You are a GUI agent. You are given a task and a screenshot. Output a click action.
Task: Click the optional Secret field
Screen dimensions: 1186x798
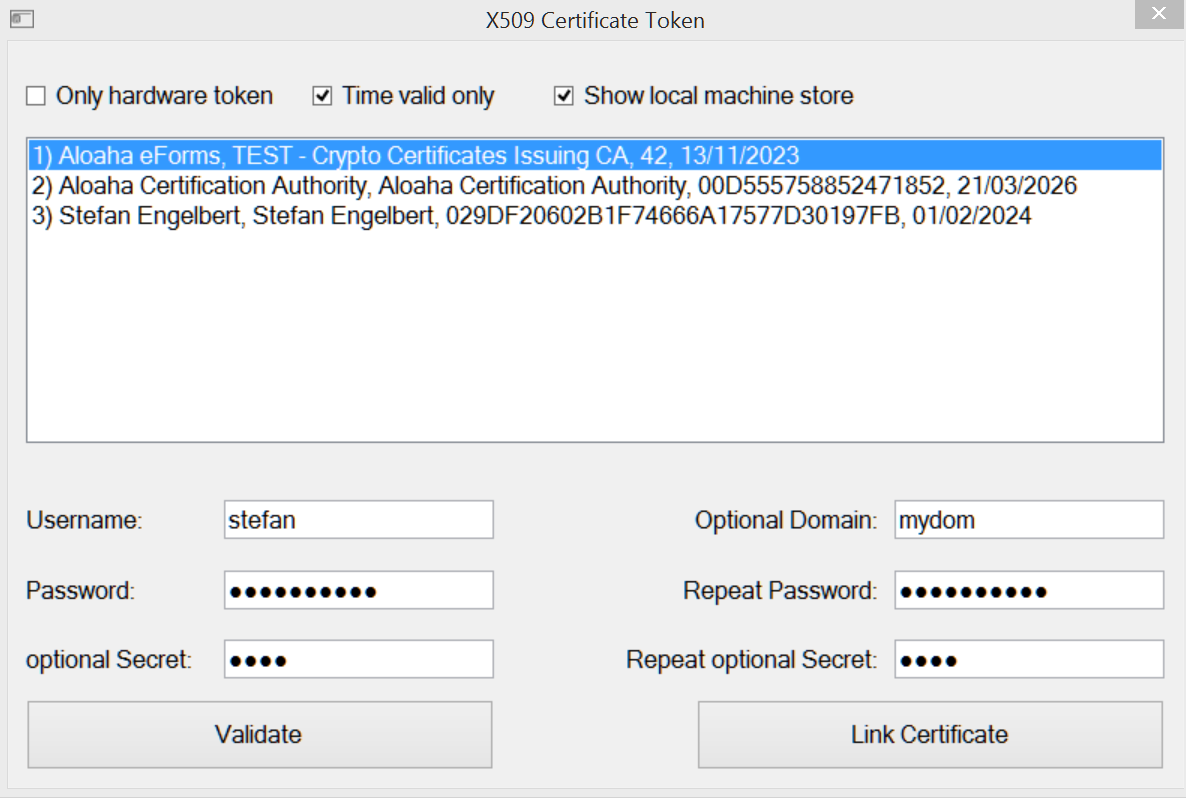click(x=358, y=658)
